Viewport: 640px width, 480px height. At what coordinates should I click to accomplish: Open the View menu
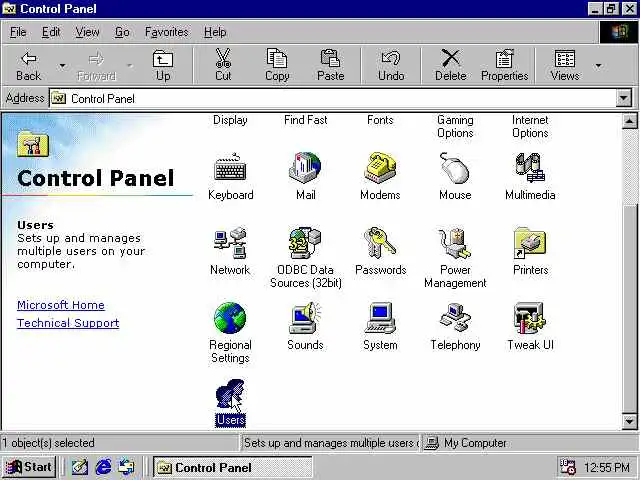[x=87, y=32]
